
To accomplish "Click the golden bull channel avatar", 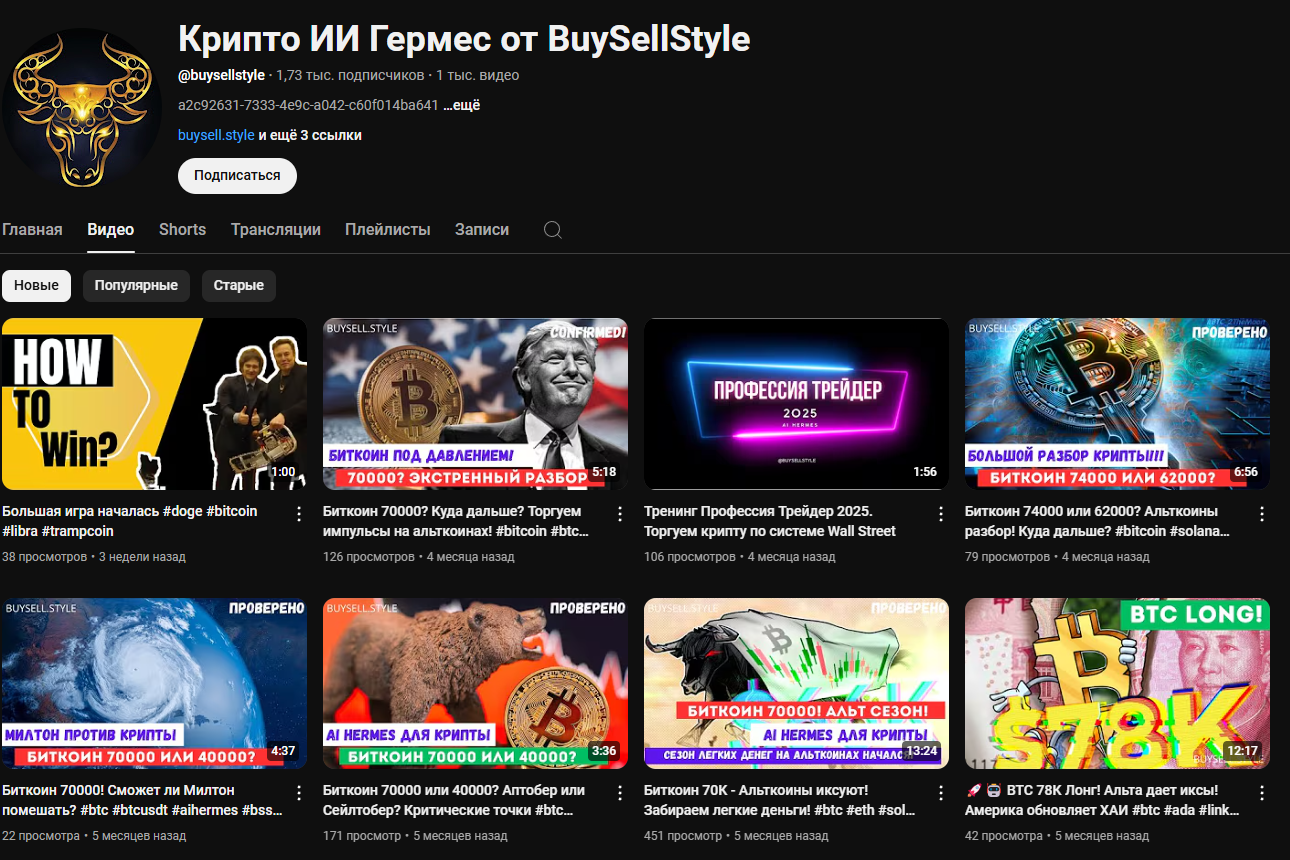I will 81,109.
